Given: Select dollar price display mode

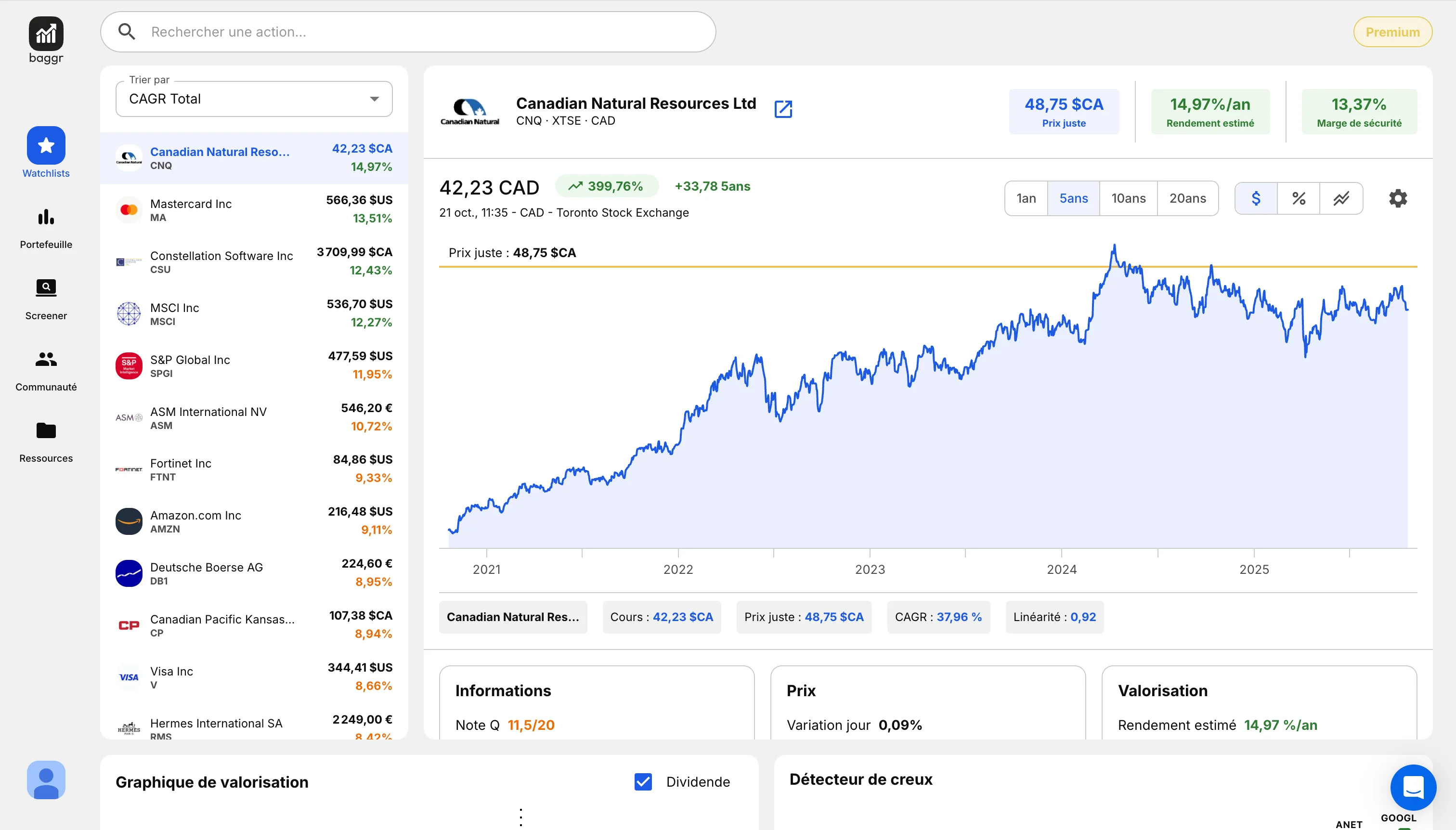Looking at the screenshot, I should [1256, 198].
